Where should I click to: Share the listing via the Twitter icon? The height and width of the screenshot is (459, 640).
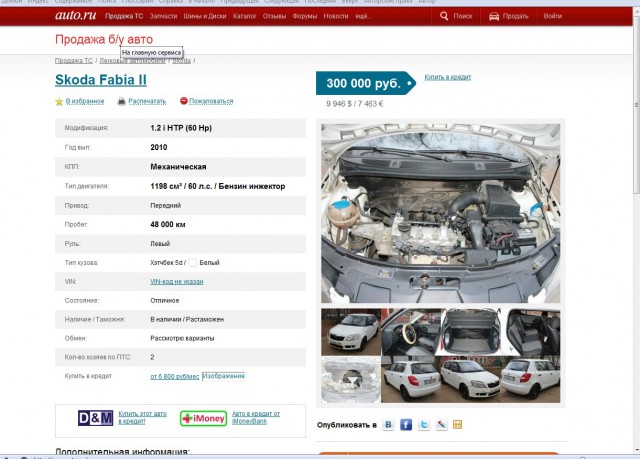[424, 425]
